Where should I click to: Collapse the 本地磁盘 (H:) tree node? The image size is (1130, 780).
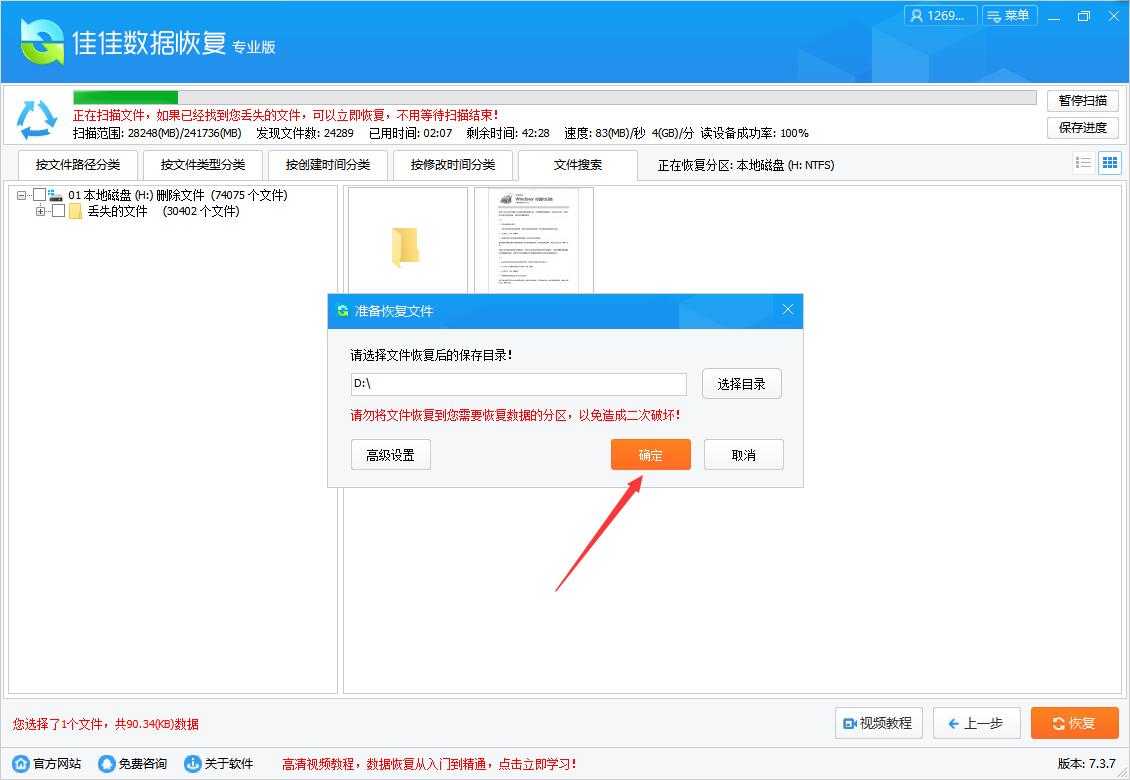pyautogui.click(x=20, y=195)
